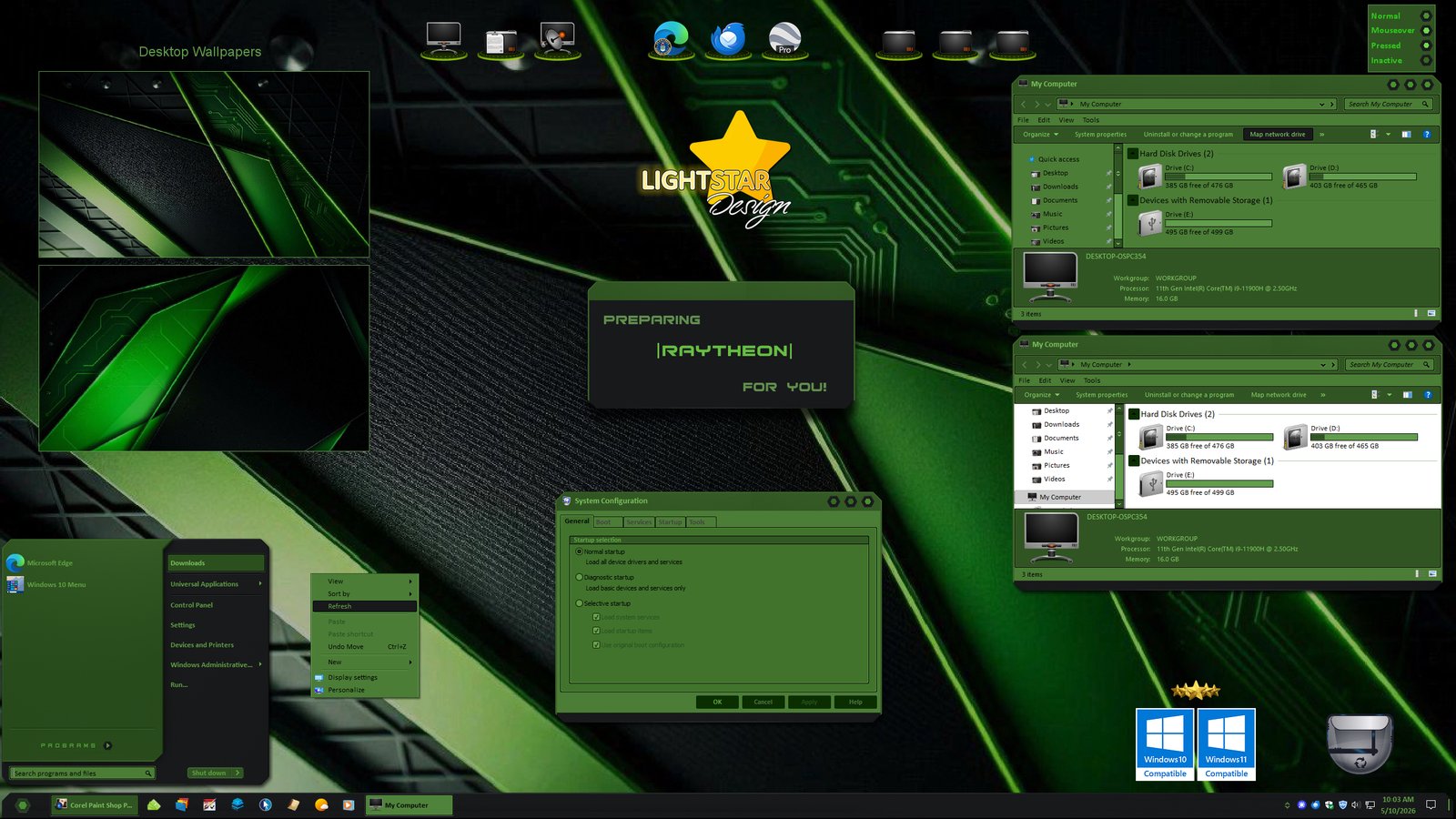Open the Microsoft Edge icon in the top dock
The height and width of the screenshot is (819, 1456).
tap(671, 38)
